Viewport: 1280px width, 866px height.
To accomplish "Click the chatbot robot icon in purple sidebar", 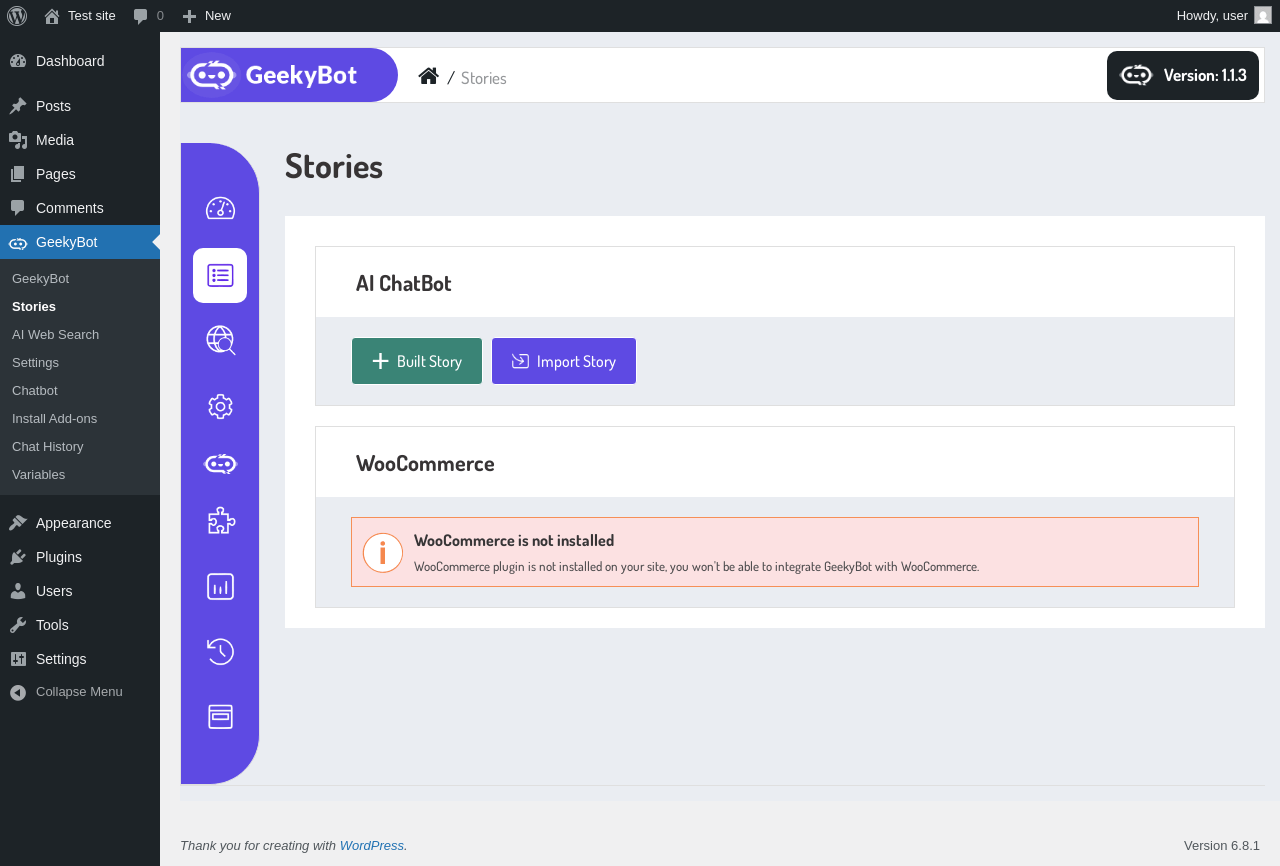I will coord(220,463).
